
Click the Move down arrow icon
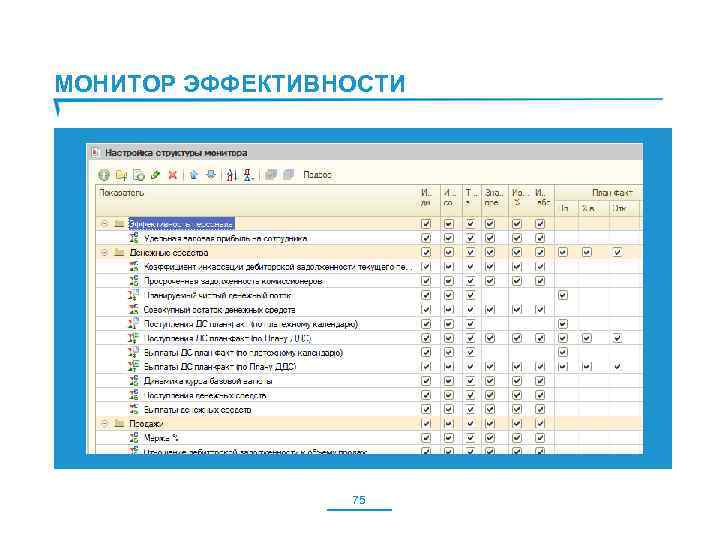tap(211, 175)
